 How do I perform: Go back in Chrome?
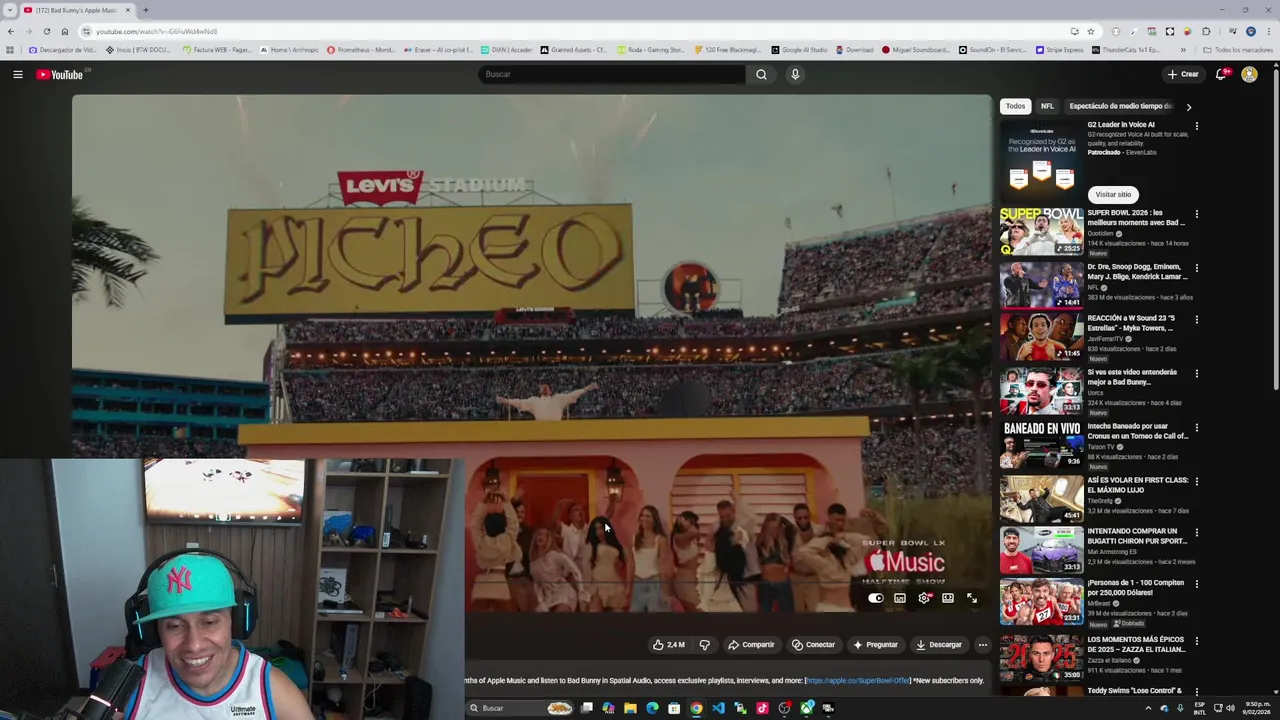(x=11, y=31)
